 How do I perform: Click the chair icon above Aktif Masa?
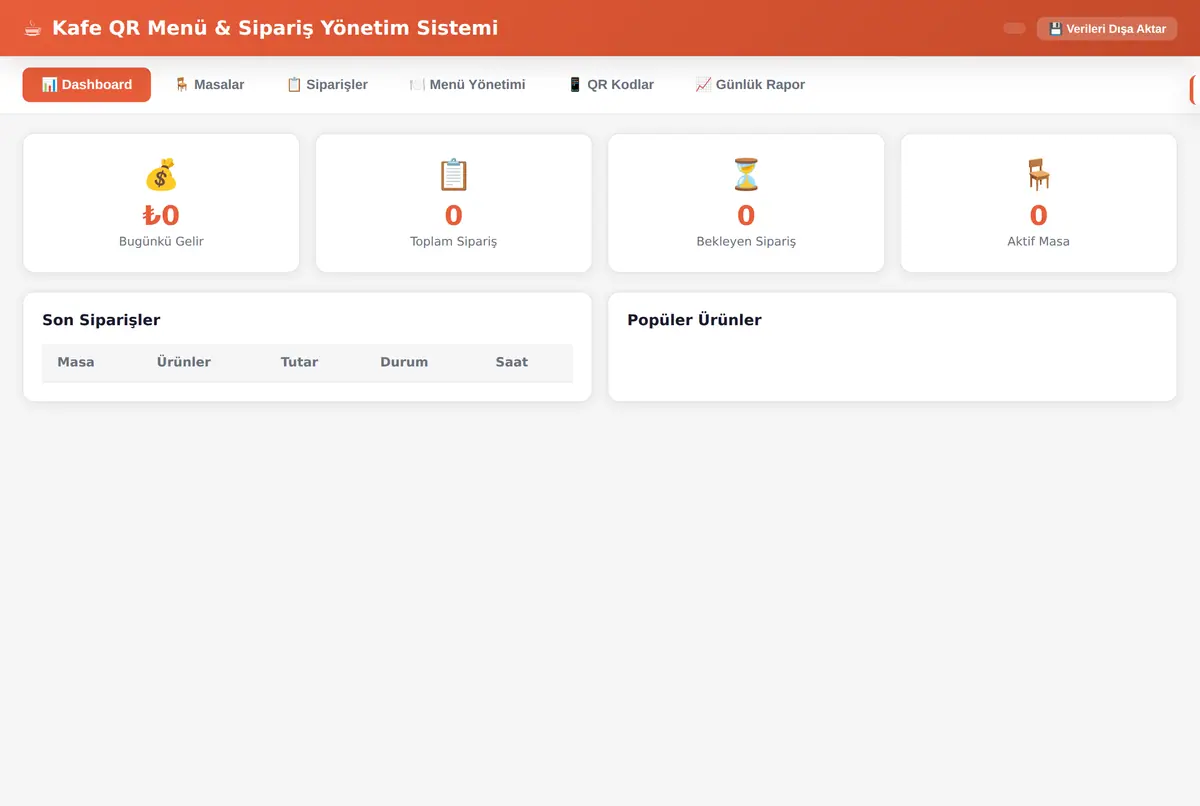click(x=1038, y=175)
